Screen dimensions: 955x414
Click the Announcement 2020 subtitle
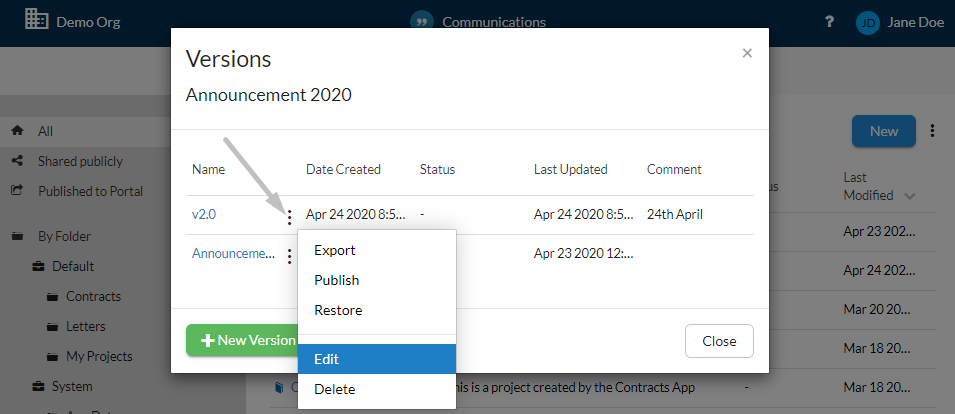coord(269,95)
